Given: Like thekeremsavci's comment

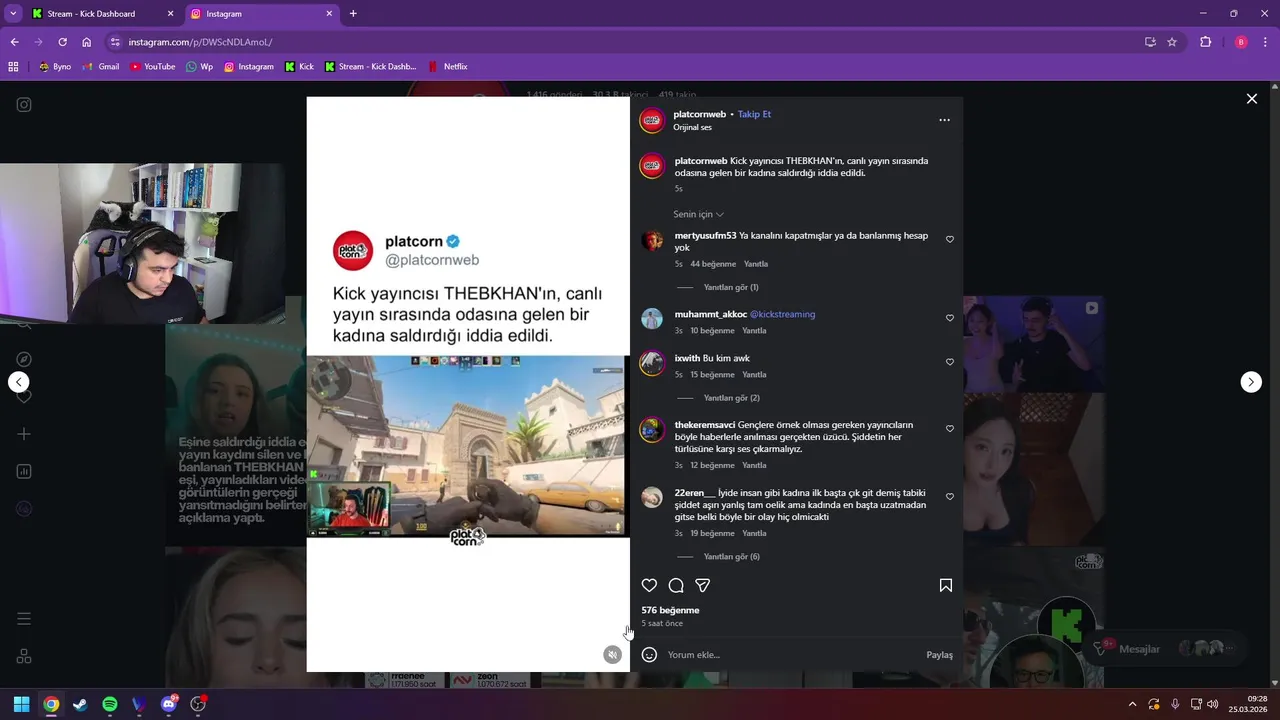Looking at the screenshot, I should (950, 429).
